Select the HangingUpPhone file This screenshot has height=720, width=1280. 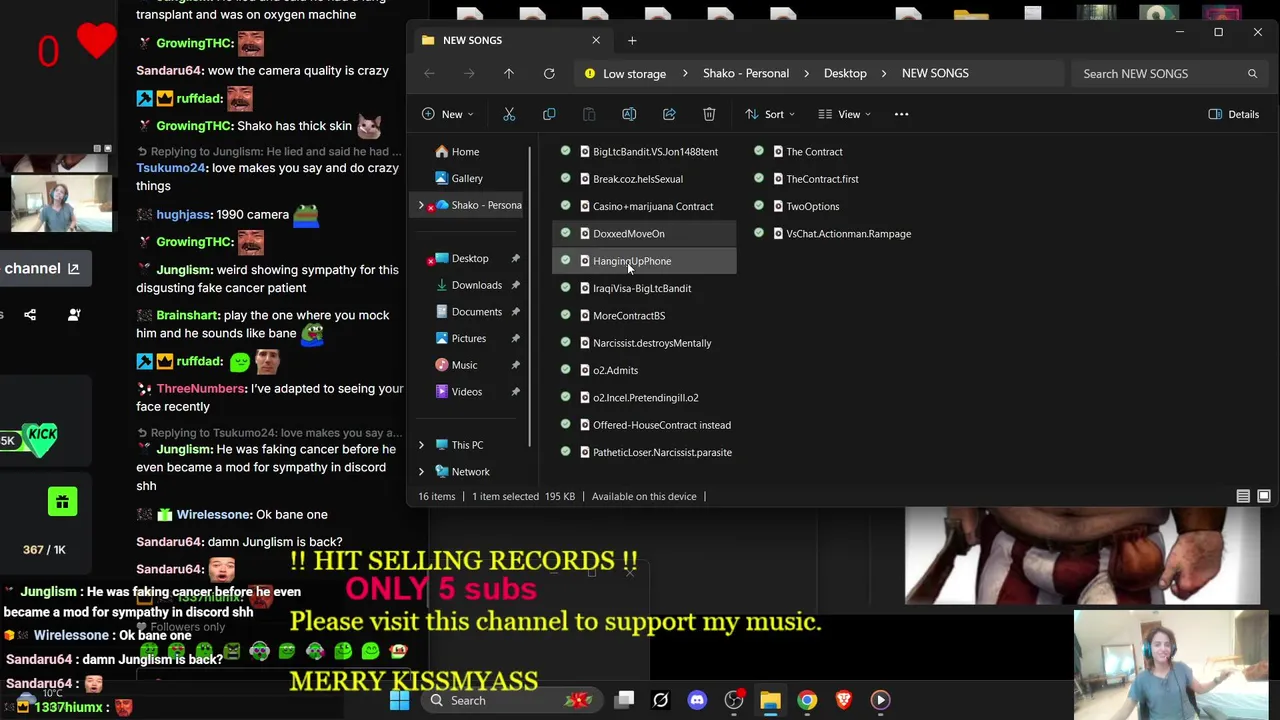click(x=643, y=261)
